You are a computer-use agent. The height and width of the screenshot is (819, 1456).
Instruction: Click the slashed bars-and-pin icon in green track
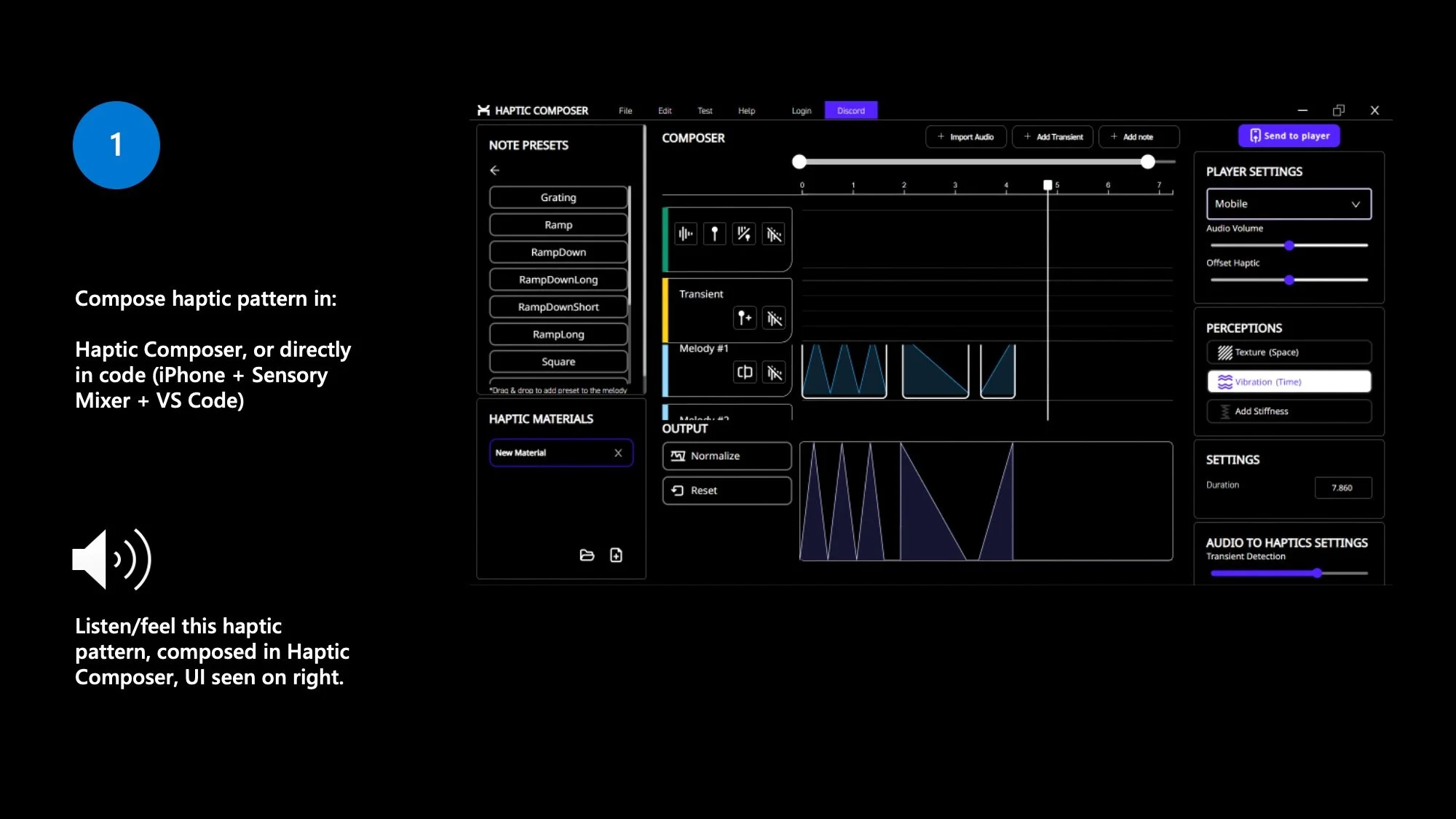tap(744, 234)
